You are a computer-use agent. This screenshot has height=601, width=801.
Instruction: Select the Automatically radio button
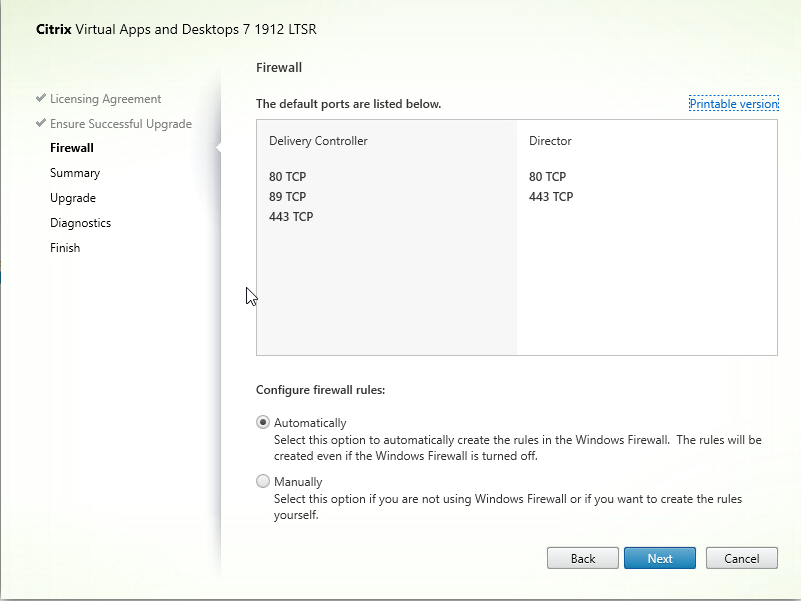pyautogui.click(x=263, y=422)
